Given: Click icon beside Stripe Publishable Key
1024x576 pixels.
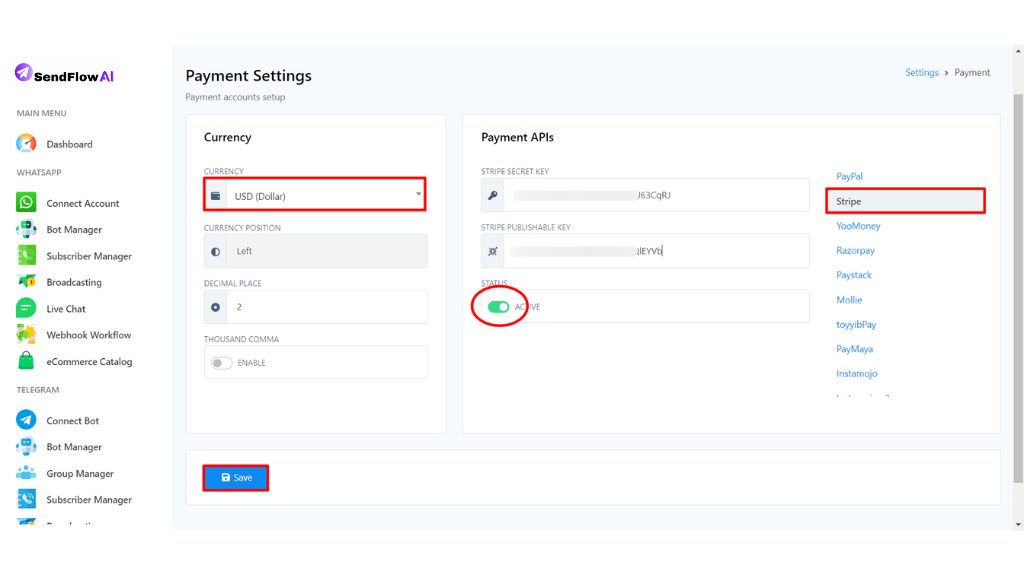Looking at the screenshot, I should [492, 251].
